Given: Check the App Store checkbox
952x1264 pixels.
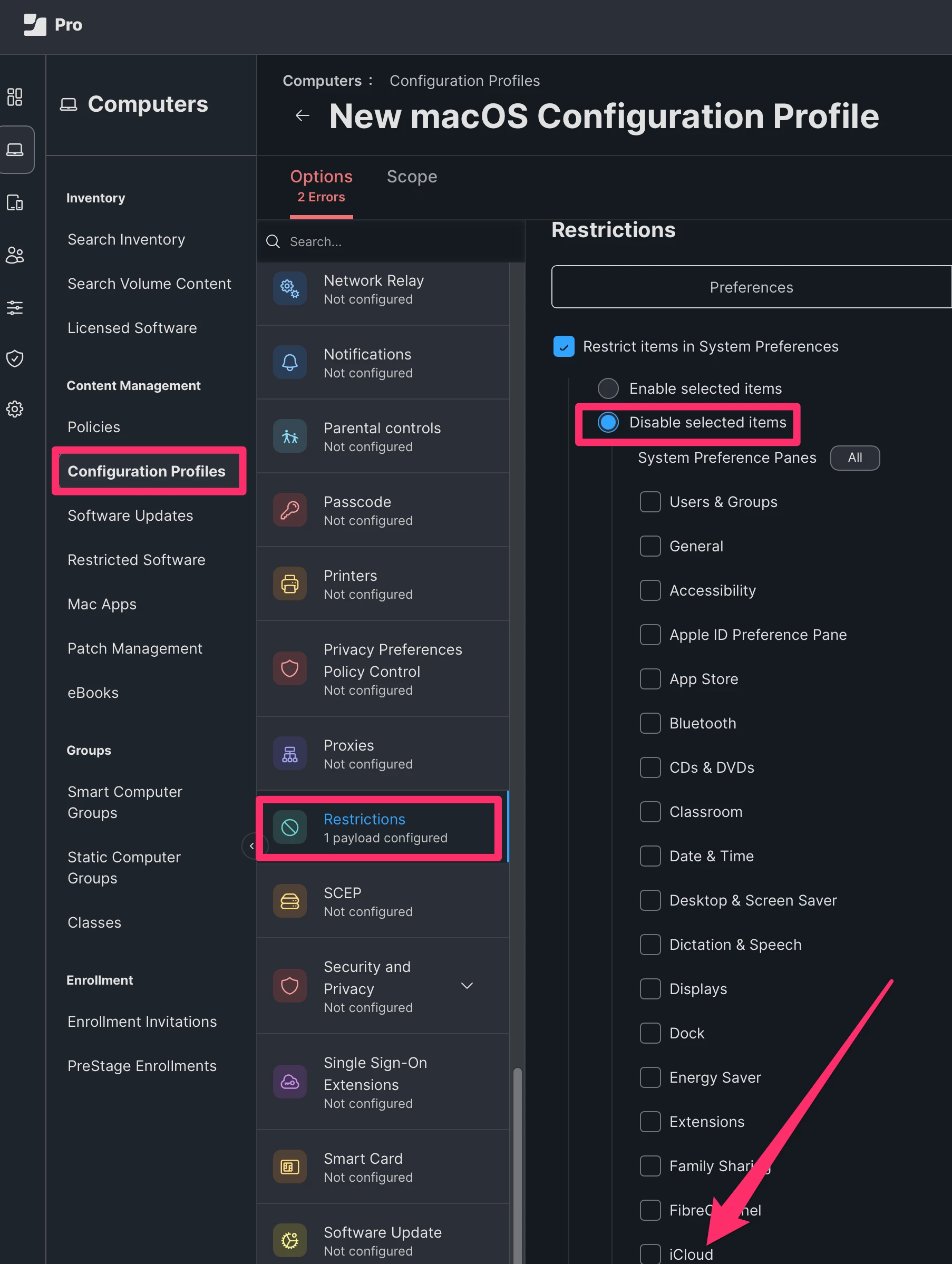Looking at the screenshot, I should click(x=650, y=679).
